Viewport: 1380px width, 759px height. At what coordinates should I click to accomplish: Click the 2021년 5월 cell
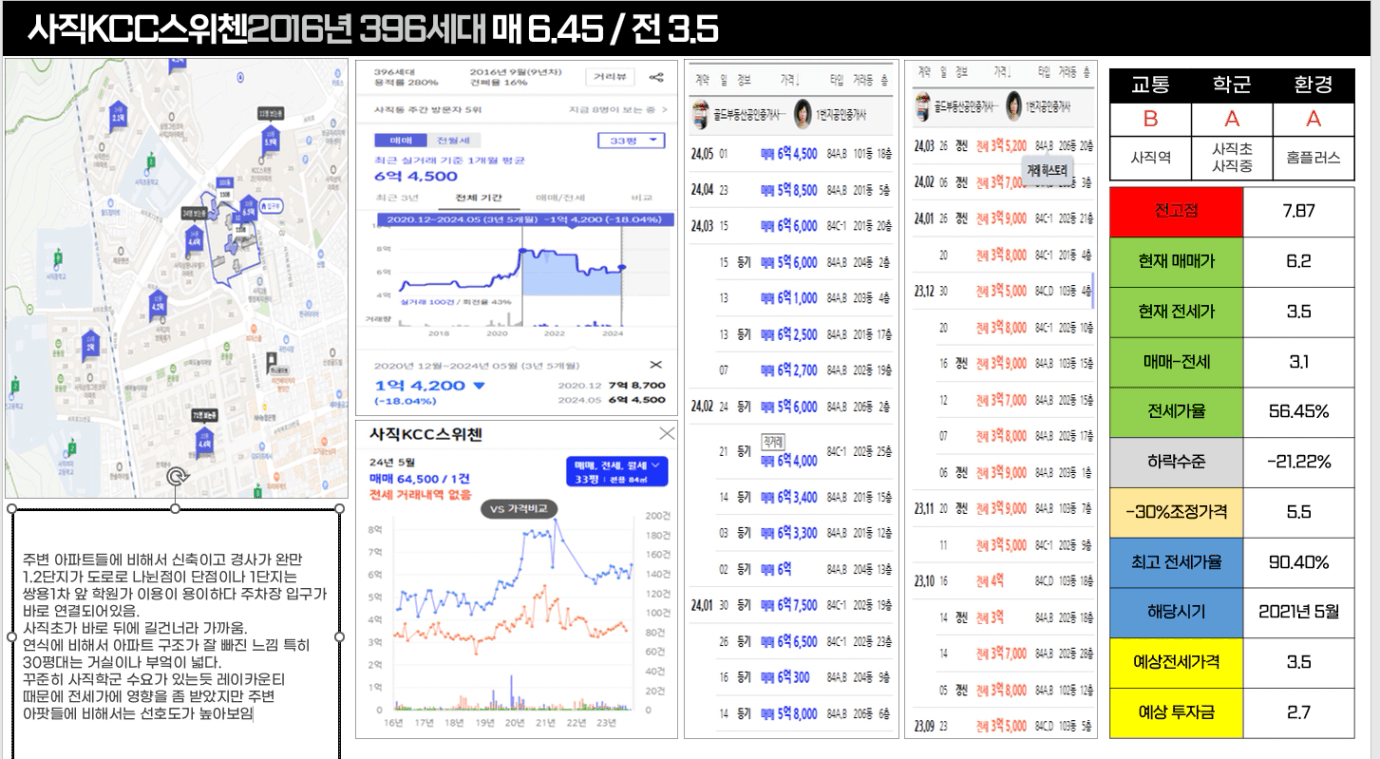coord(1299,612)
